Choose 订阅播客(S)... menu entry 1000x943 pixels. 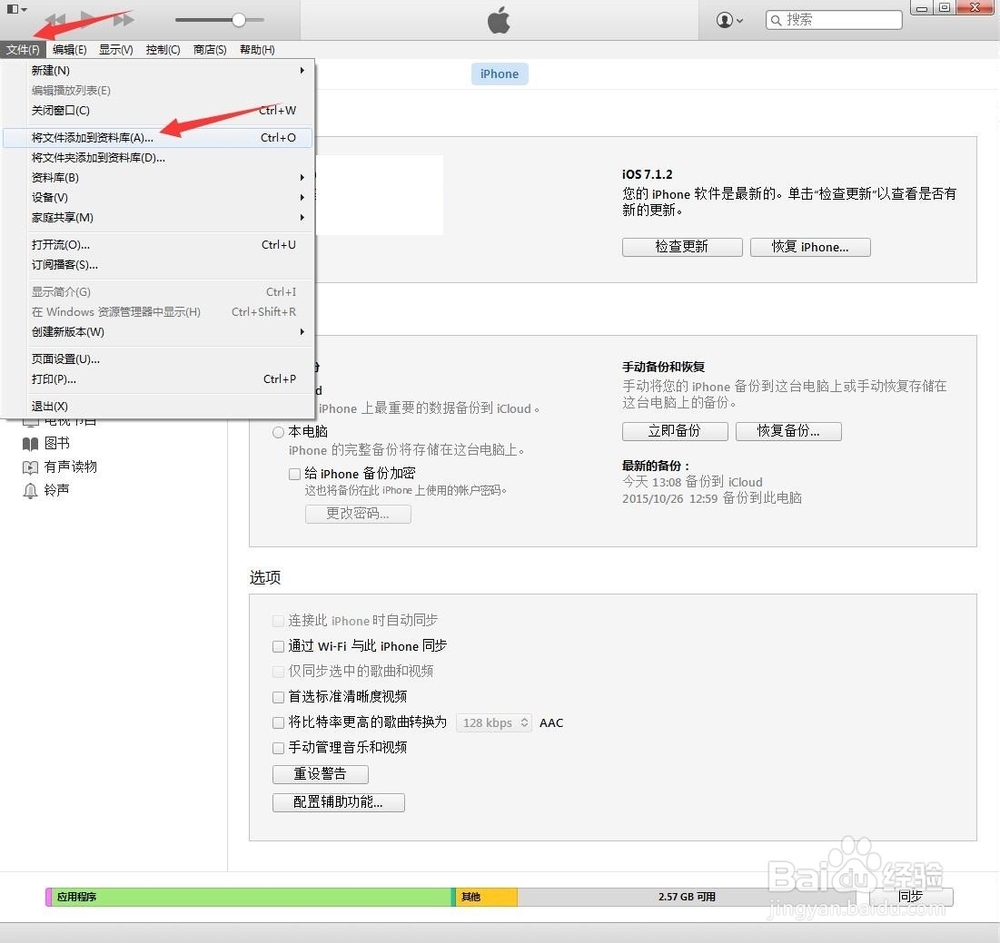pos(158,265)
